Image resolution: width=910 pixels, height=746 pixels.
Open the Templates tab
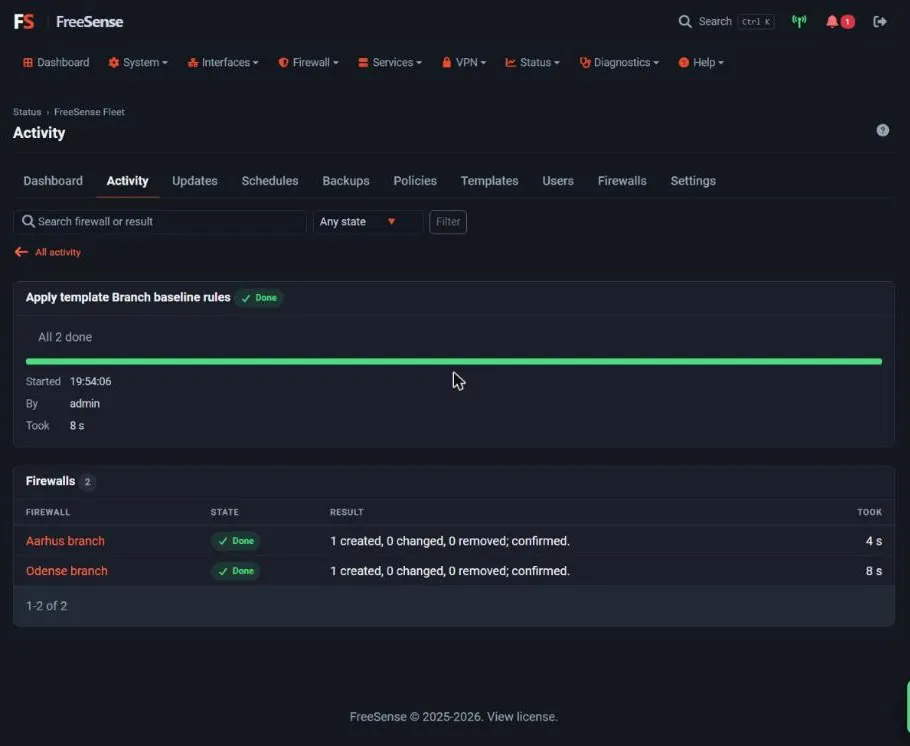pos(489,181)
